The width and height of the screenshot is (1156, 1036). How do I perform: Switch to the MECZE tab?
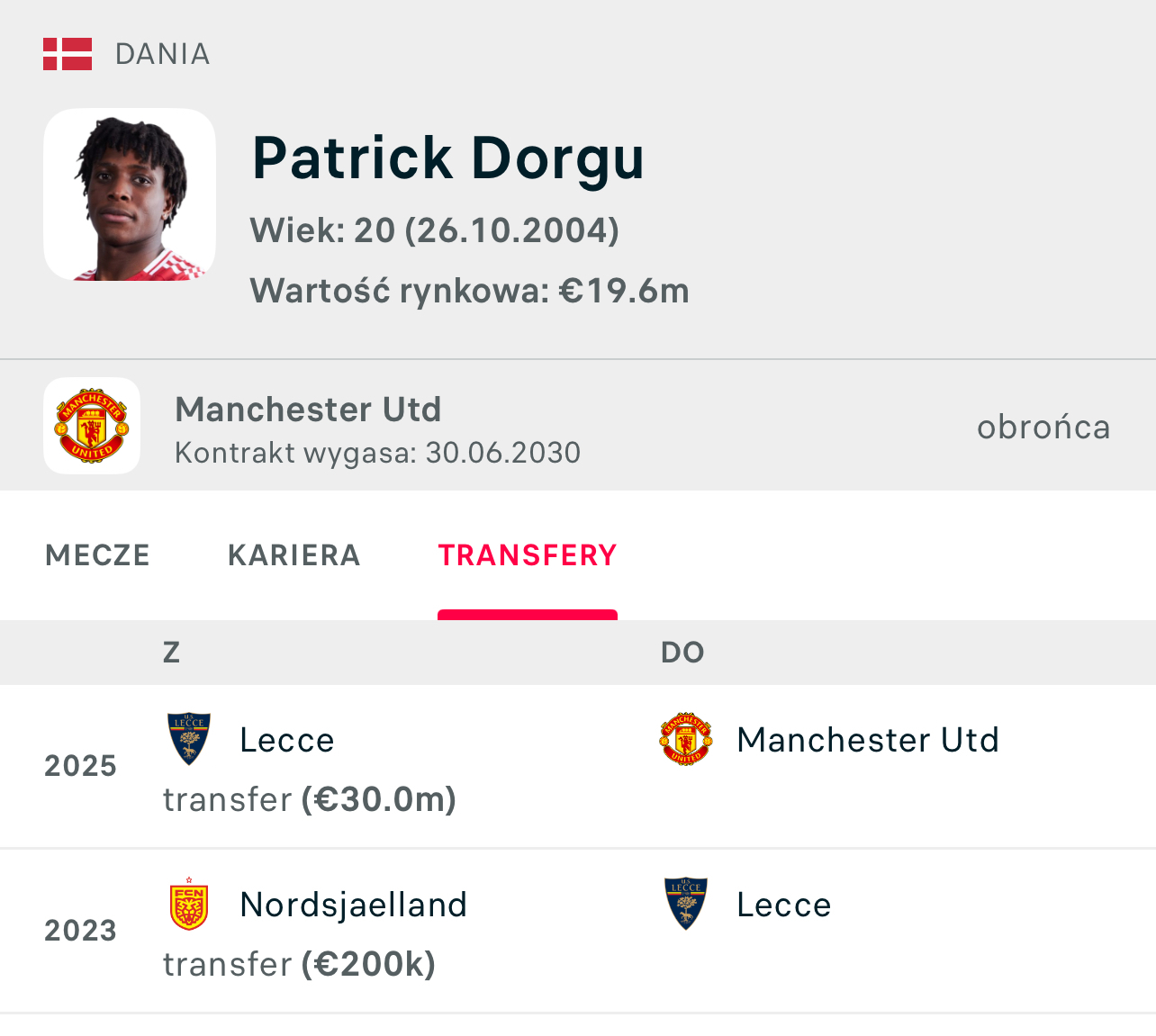(x=97, y=555)
